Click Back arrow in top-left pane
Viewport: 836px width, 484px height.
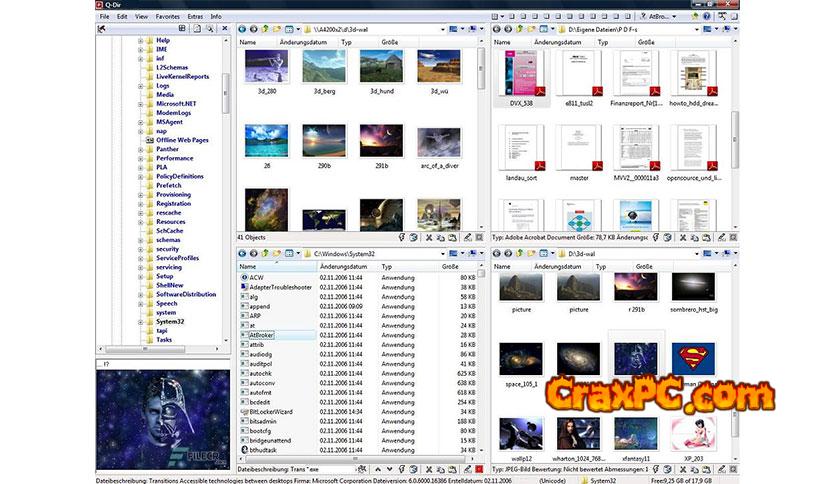coord(242,30)
